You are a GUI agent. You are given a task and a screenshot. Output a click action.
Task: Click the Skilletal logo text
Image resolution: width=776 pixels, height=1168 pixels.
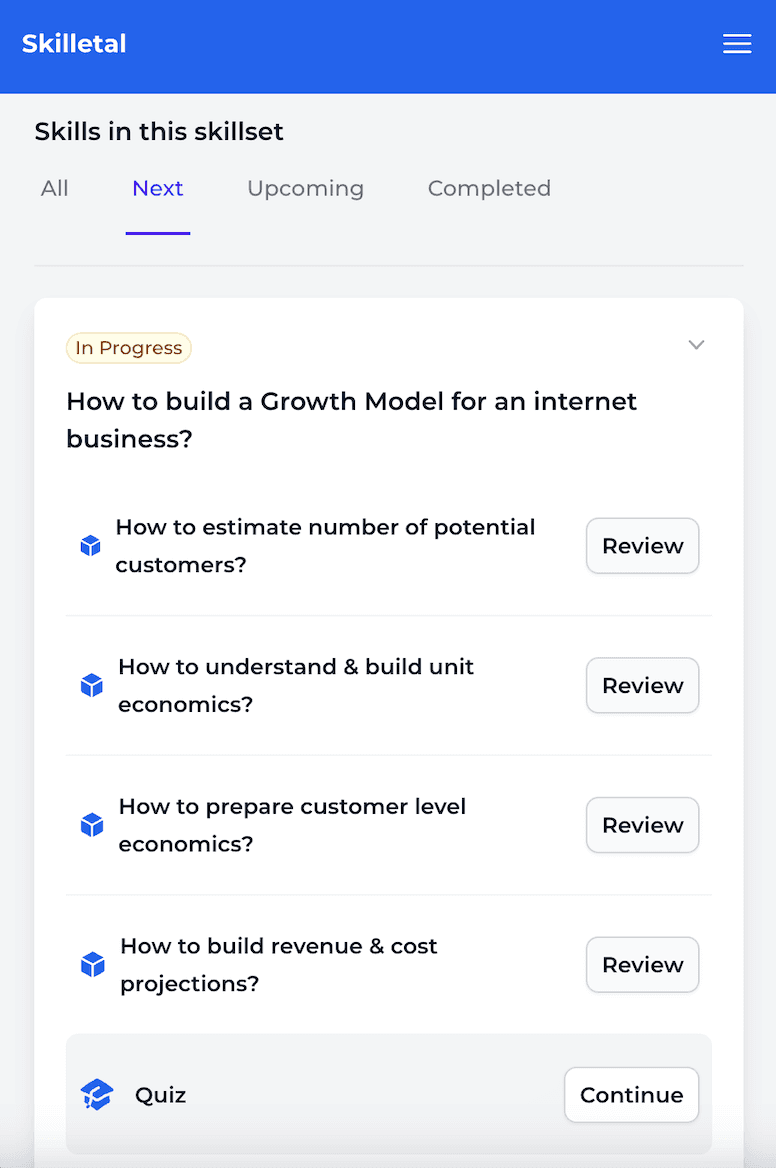tap(74, 45)
